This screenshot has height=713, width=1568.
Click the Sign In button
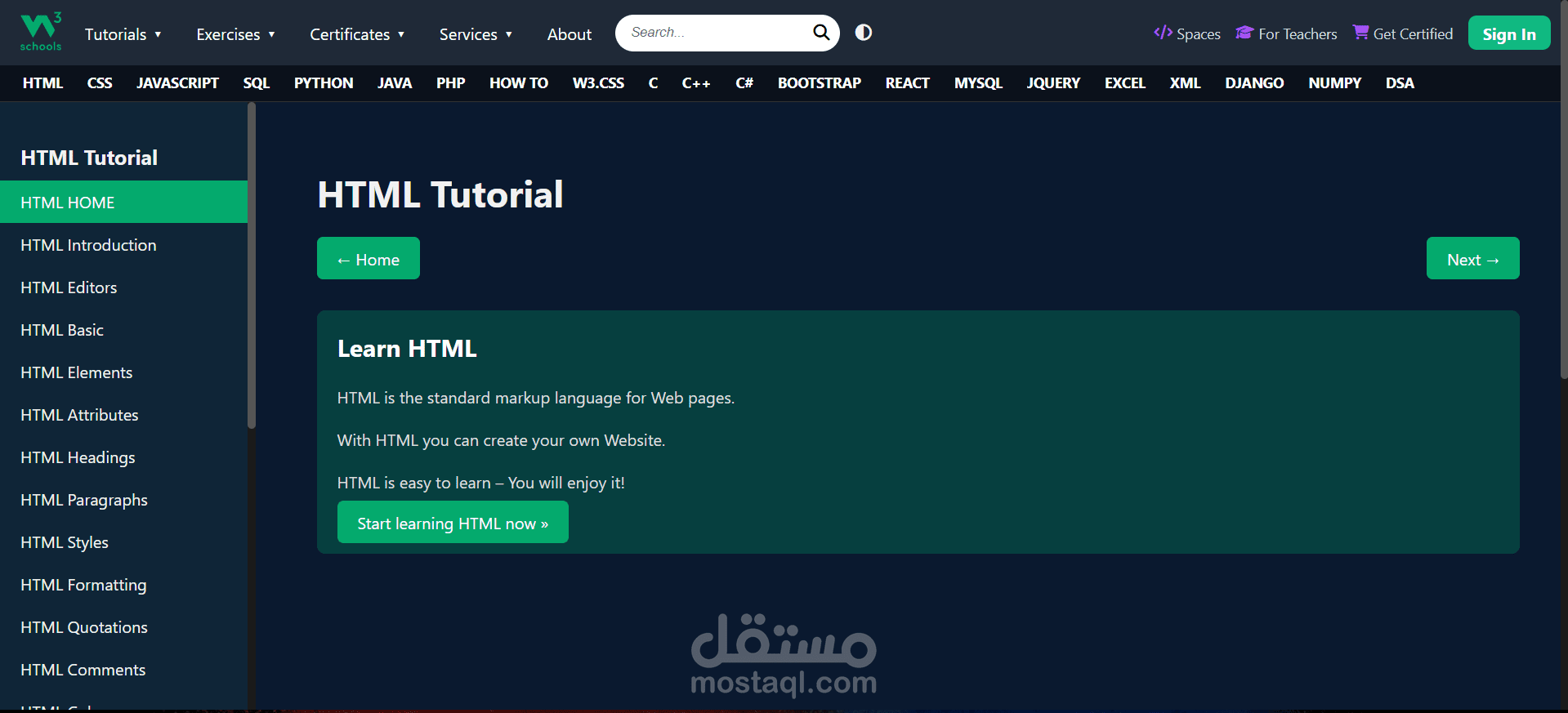(x=1509, y=33)
